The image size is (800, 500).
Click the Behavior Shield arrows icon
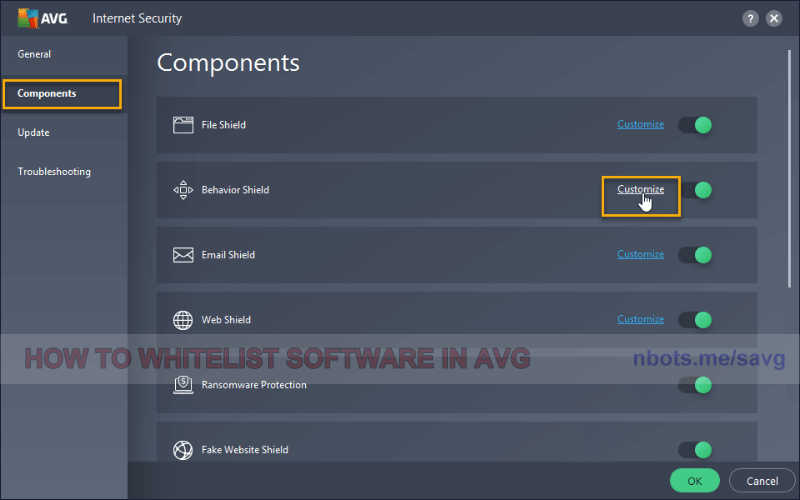coord(183,190)
